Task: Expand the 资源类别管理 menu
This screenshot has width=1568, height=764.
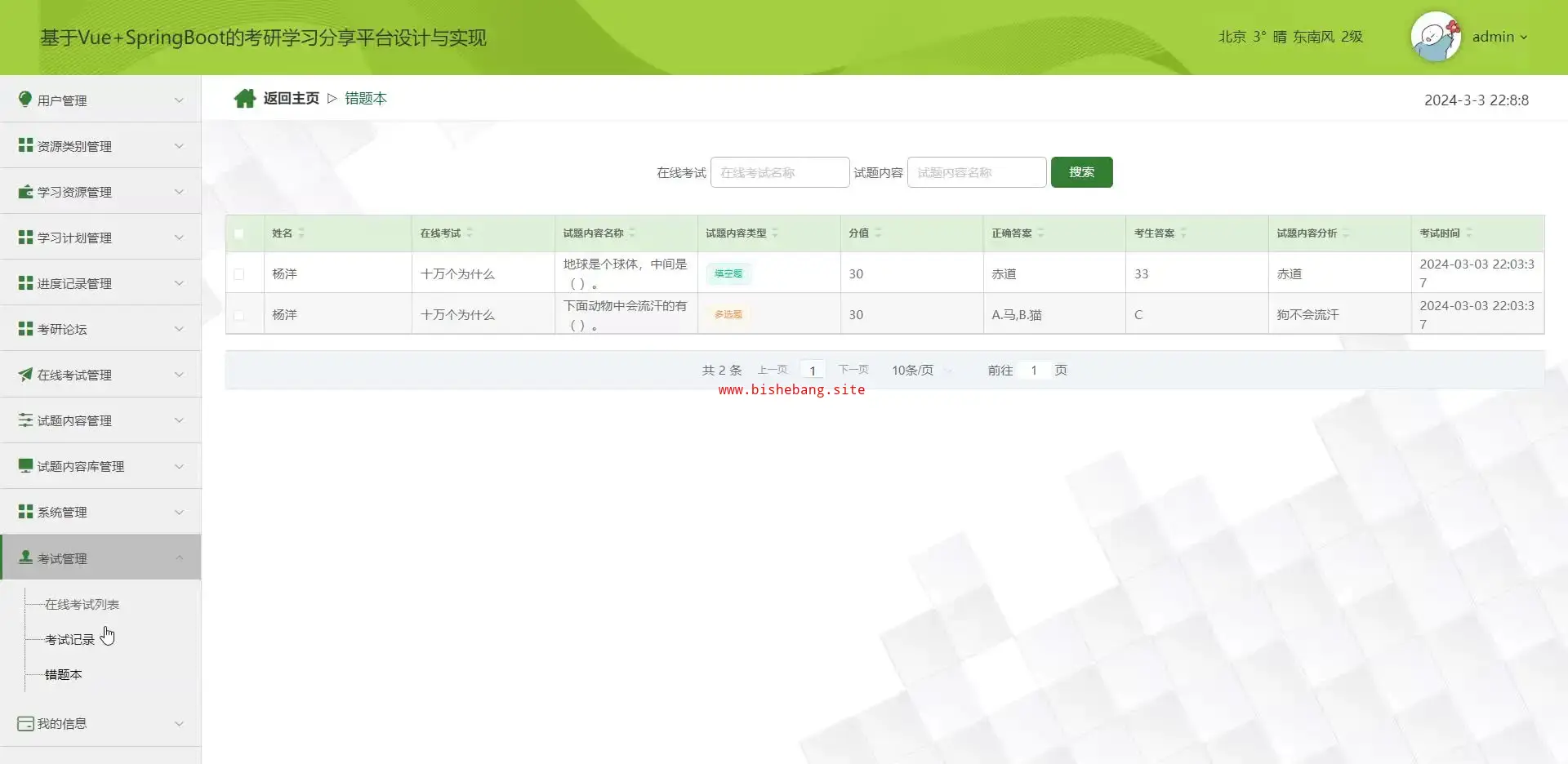Action: pos(100,145)
